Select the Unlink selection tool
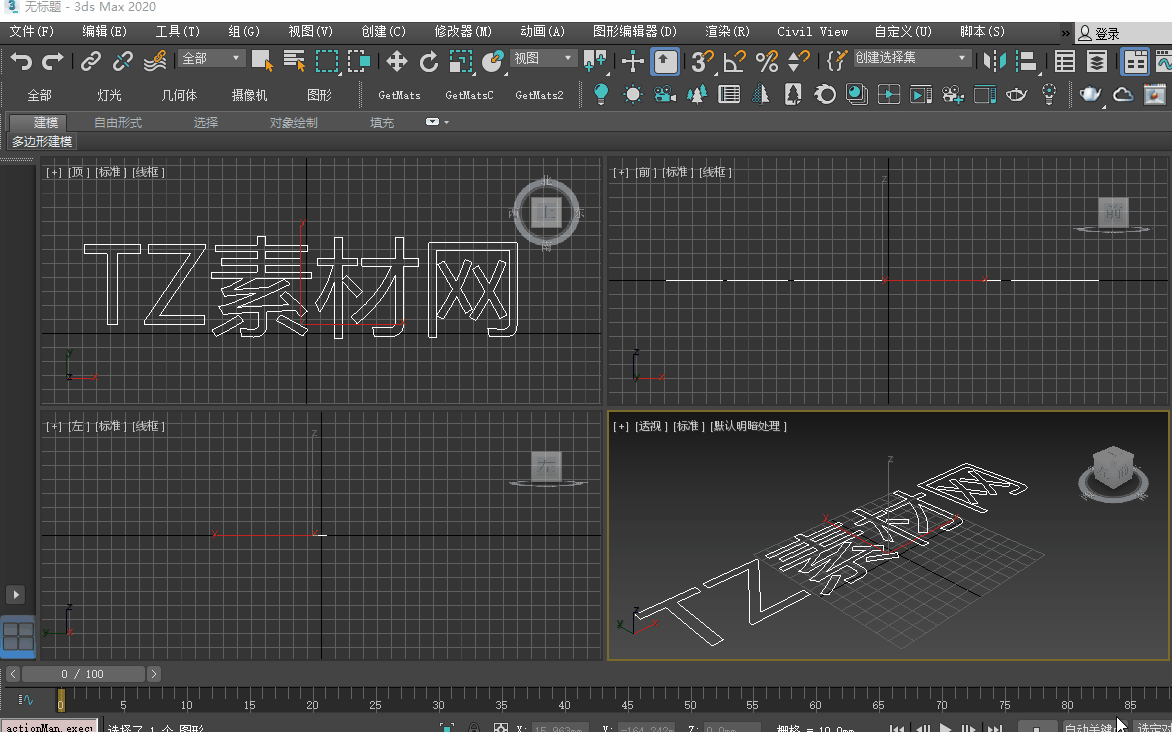 pyautogui.click(x=123, y=61)
